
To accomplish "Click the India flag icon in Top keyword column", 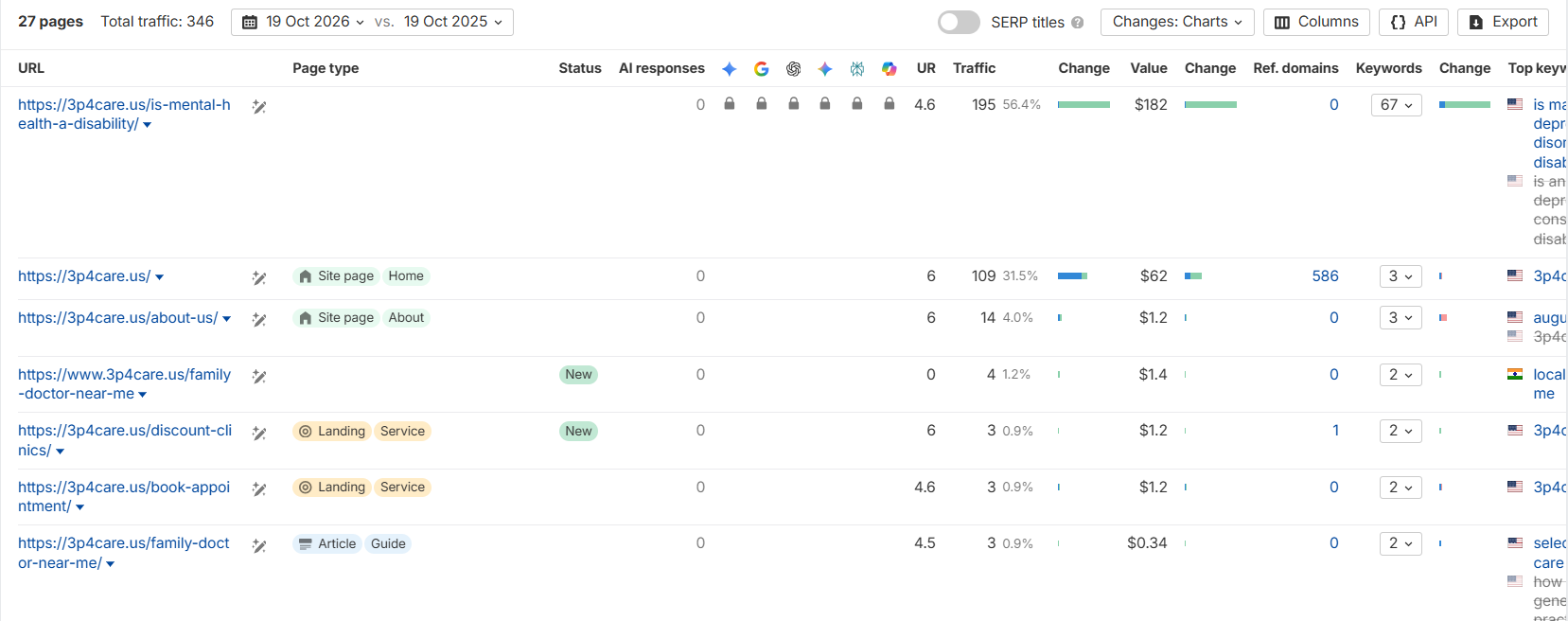I will click(1515, 374).
